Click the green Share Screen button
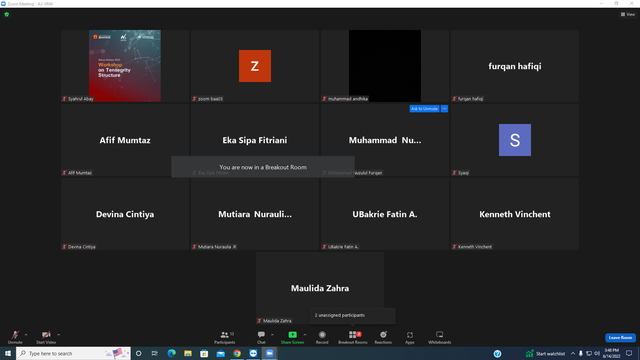Viewport: 640px width, 360px height. point(292,337)
